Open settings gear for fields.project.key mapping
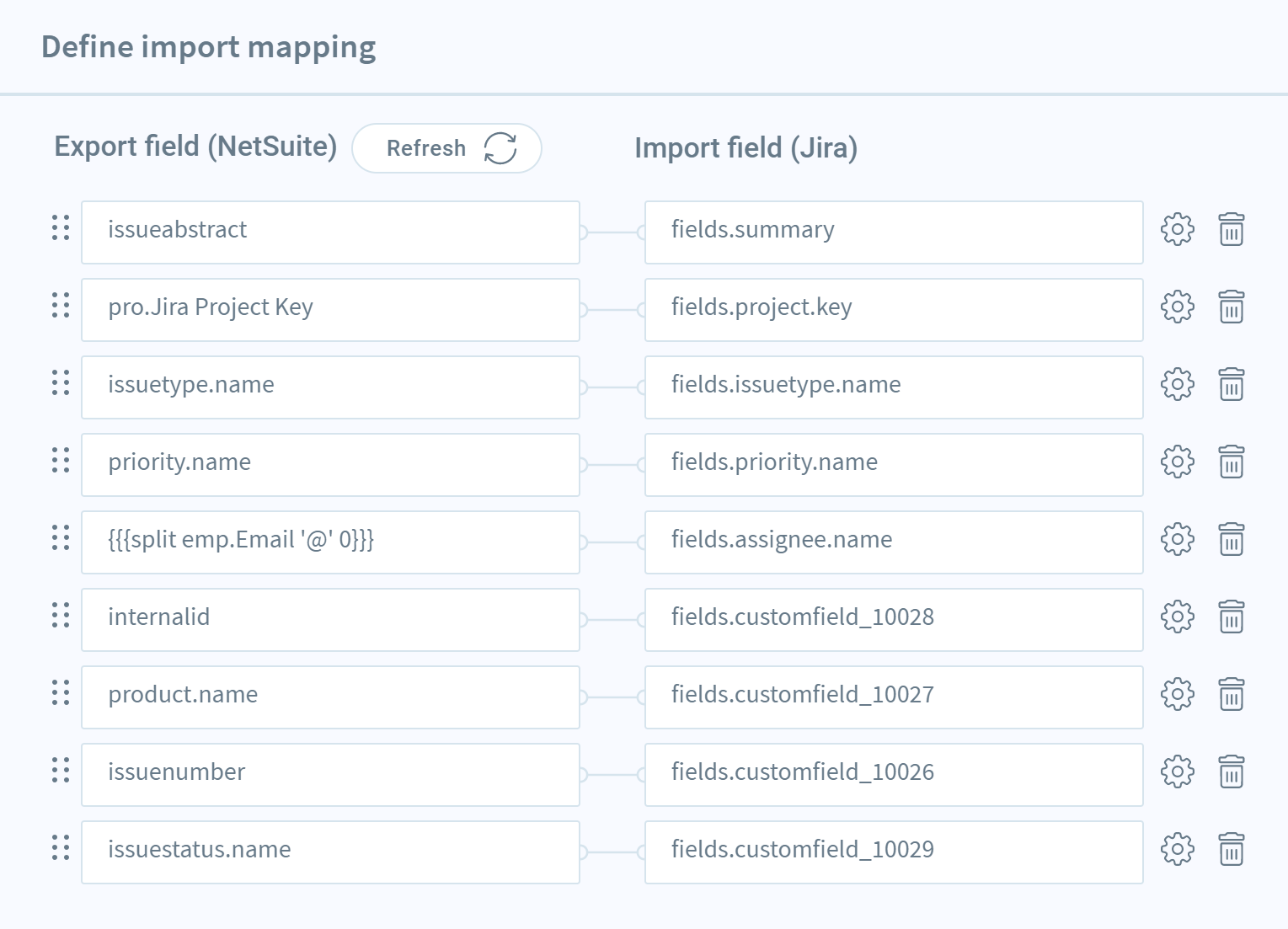The image size is (1288, 929). point(1177,307)
